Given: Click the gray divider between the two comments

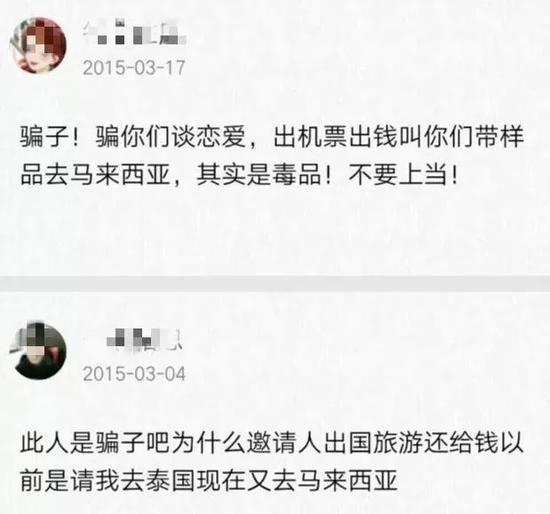Looking at the screenshot, I should point(275,283).
